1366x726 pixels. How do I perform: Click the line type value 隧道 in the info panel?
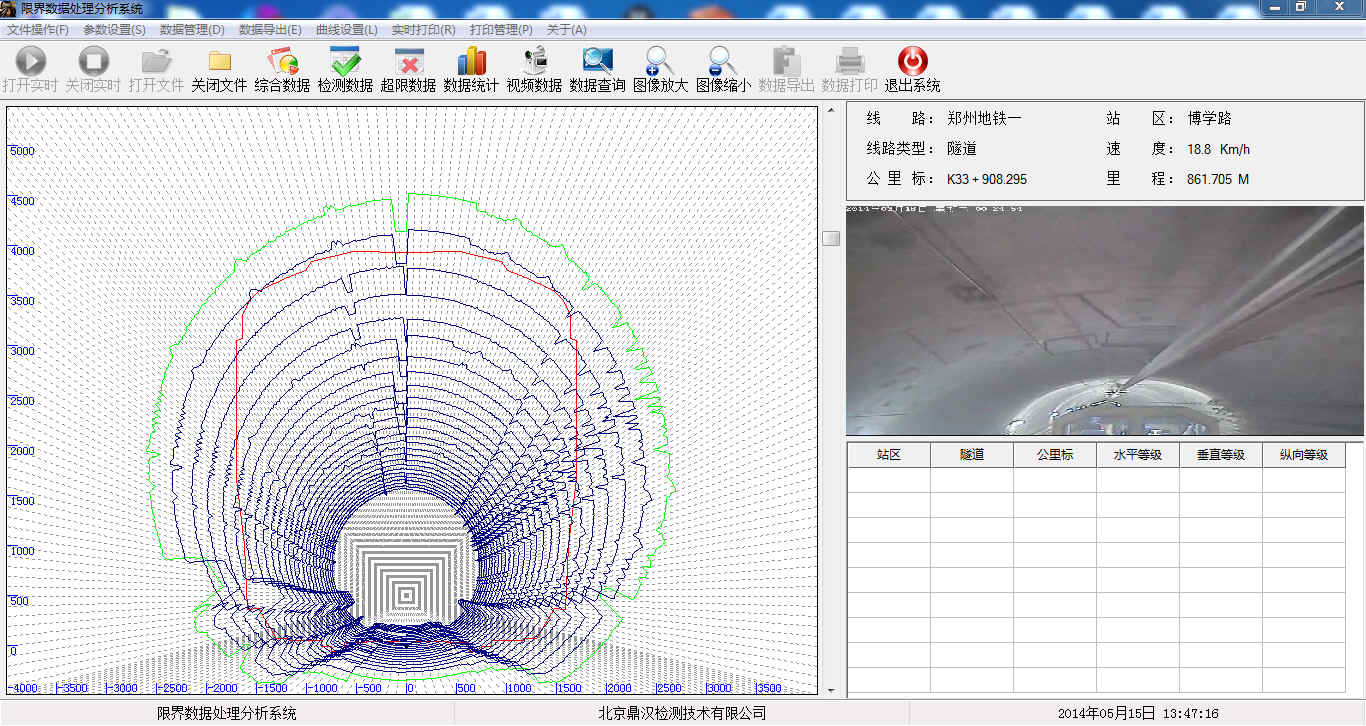[x=962, y=149]
